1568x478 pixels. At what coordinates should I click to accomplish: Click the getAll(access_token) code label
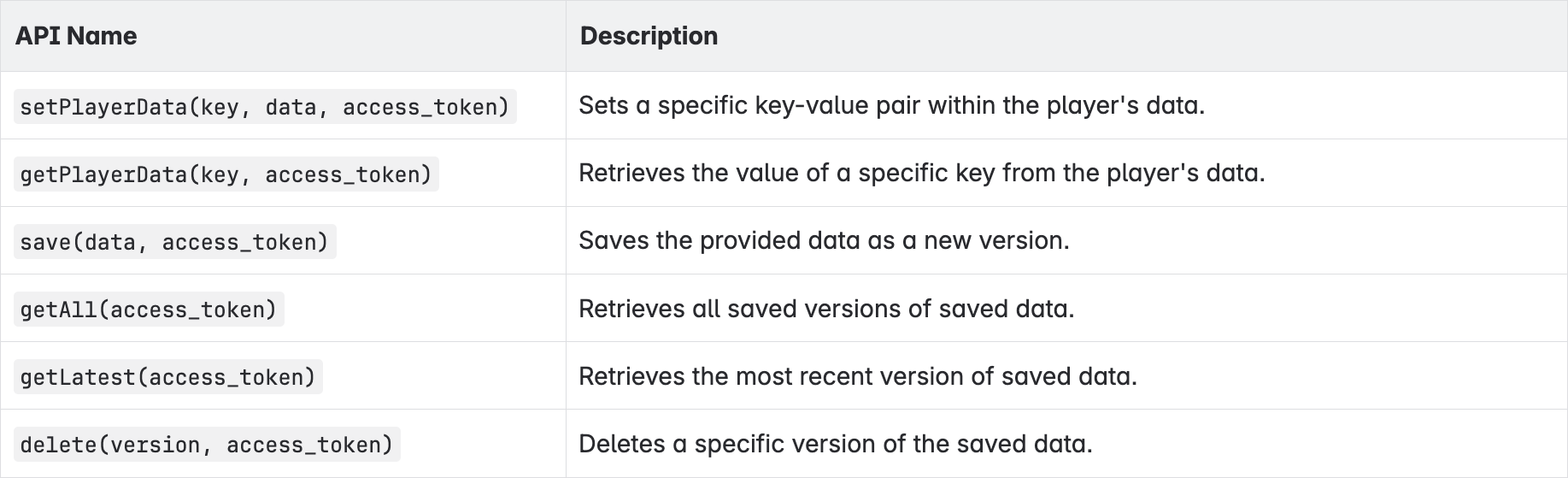[x=149, y=310]
